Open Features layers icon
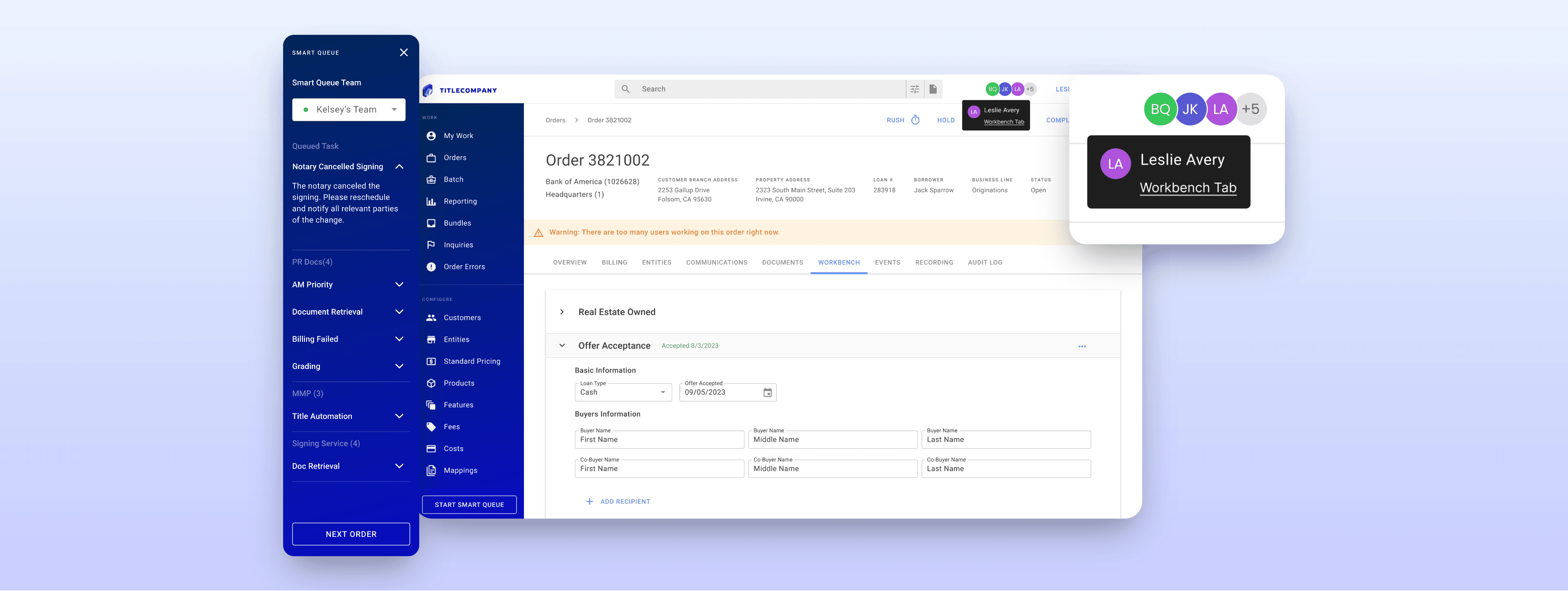Image resolution: width=1568 pixels, height=591 pixels. click(431, 405)
